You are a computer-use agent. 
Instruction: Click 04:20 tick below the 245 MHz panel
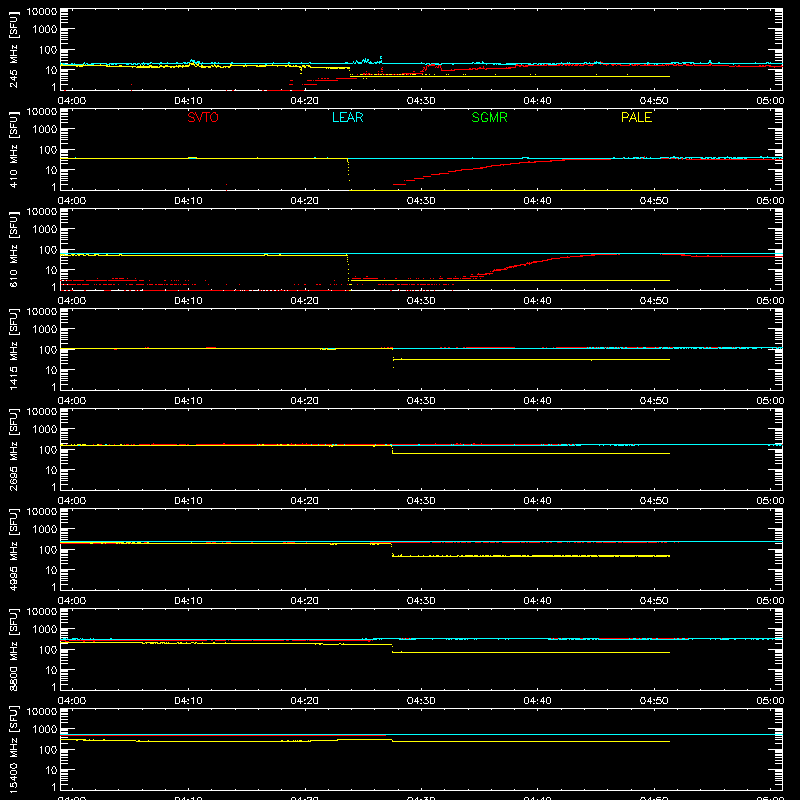(305, 101)
